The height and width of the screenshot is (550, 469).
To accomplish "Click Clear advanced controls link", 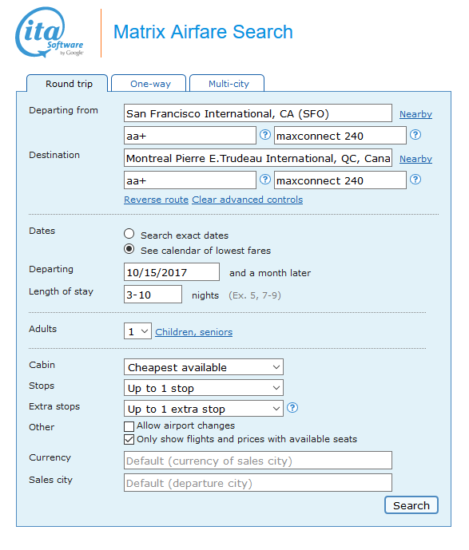I will [247, 200].
